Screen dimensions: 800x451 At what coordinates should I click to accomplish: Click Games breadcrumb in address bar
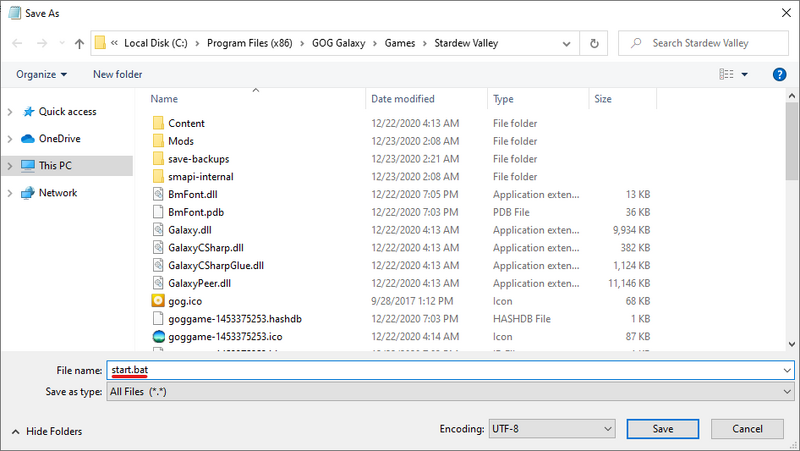[399, 43]
